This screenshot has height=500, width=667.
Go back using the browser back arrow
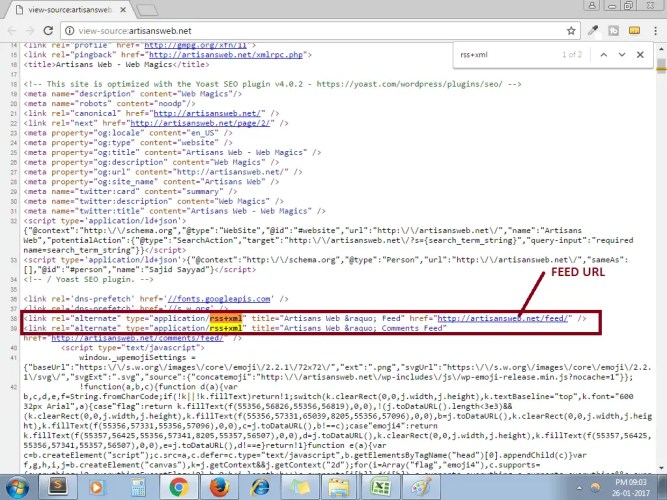pyautogui.click(x=11, y=31)
